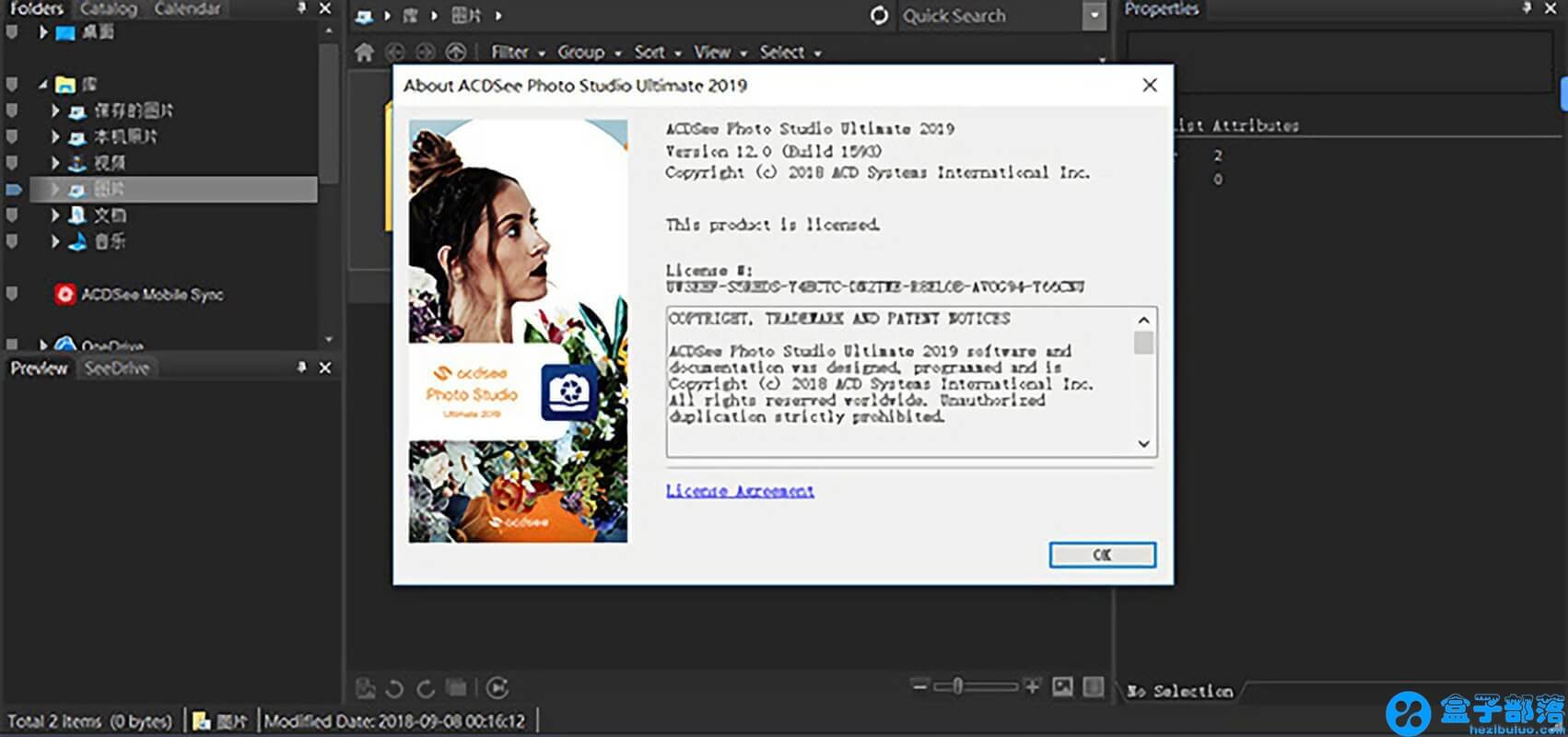
Task: Expand the 音乐 folder node
Action: [55, 241]
